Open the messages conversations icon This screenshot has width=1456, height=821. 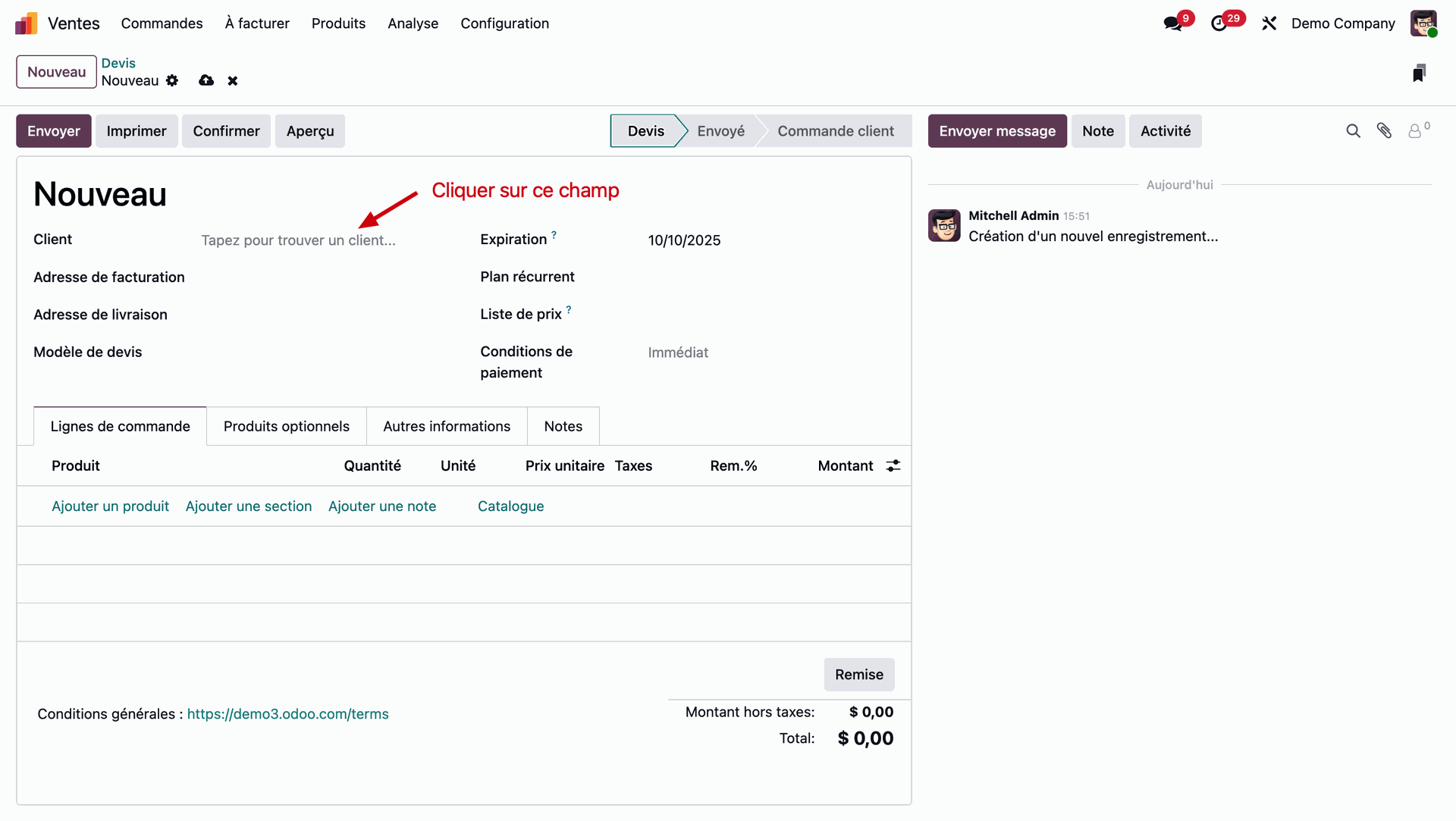click(1172, 24)
